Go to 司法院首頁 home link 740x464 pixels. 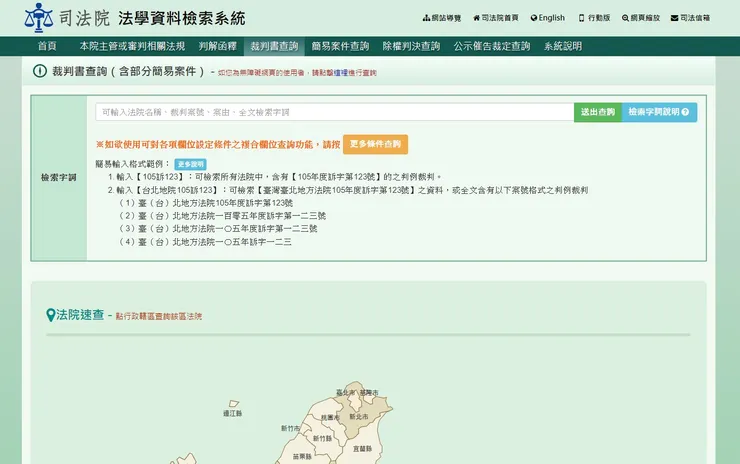pyautogui.click(x=496, y=18)
